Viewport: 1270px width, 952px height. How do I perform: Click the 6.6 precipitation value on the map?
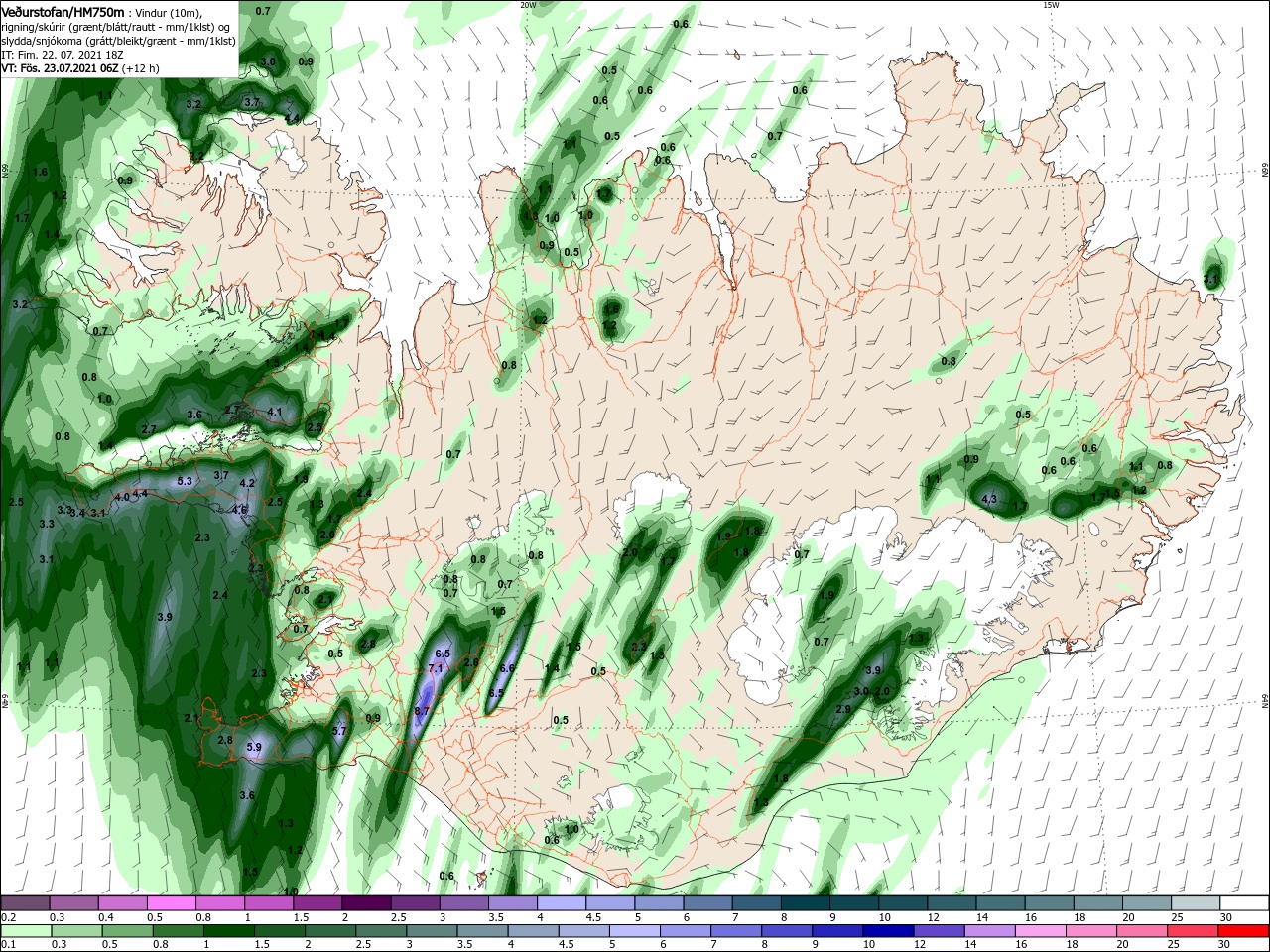[507, 669]
